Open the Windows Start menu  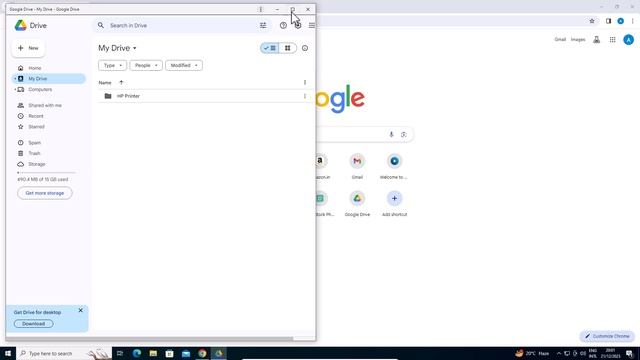(8, 353)
